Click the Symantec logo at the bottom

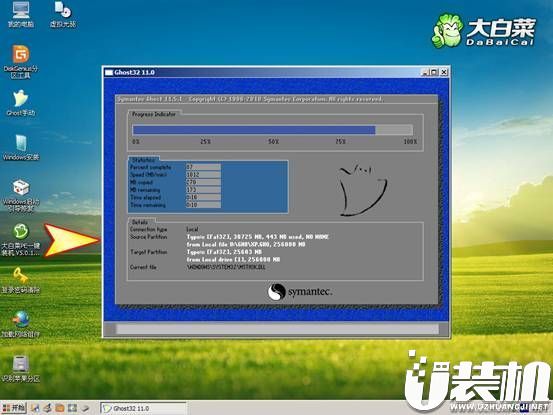[x=300, y=292]
